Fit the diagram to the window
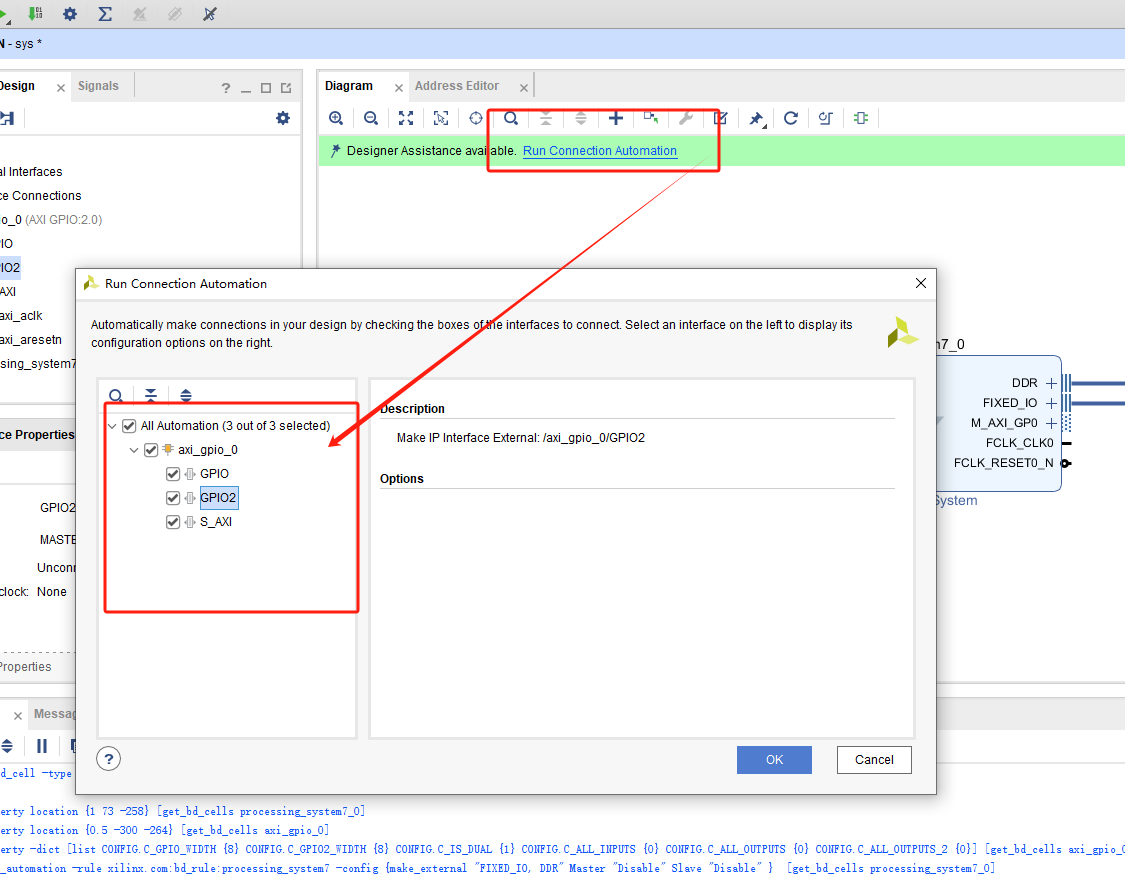 (x=406, y=118)
